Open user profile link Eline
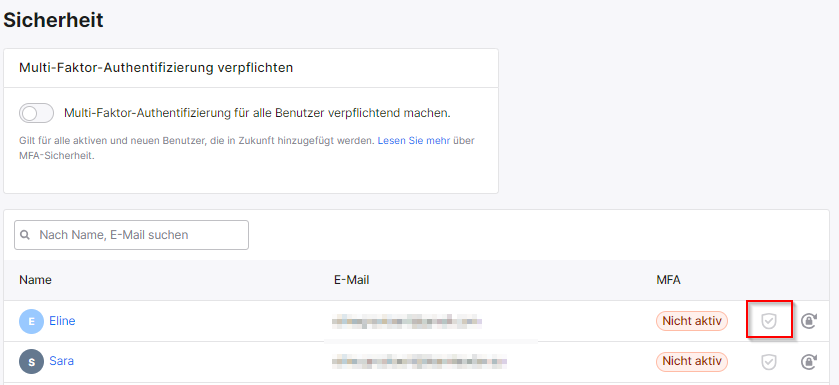The image size is (839, 385). pos(62,321)
